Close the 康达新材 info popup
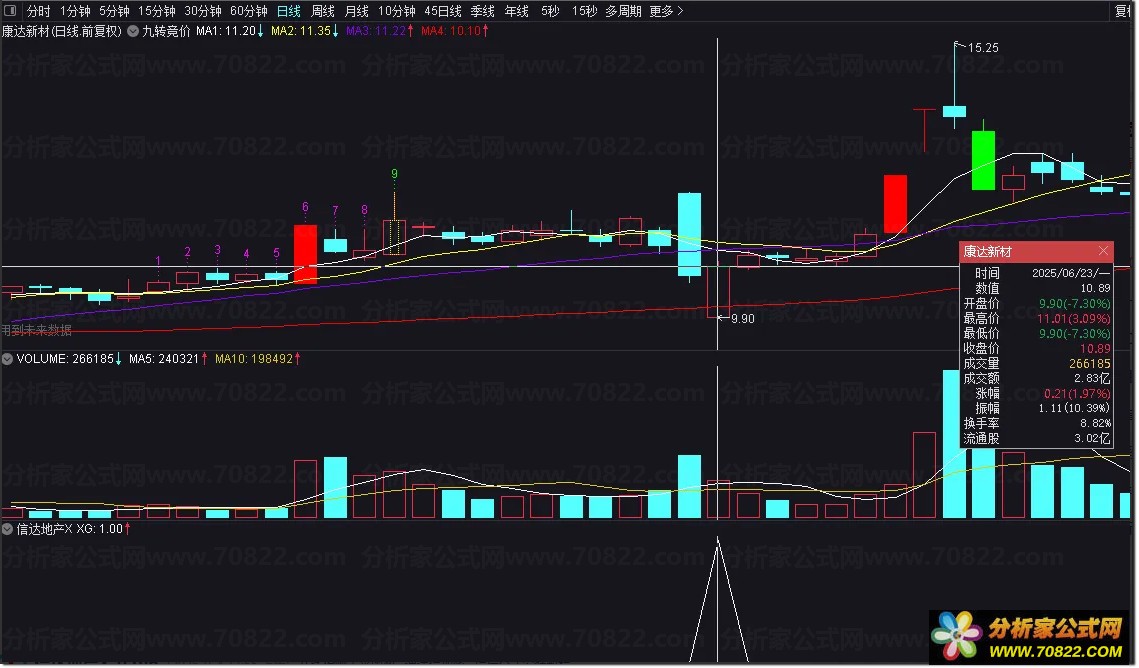The image size is (1139, 668). [x=1104, y=251]
